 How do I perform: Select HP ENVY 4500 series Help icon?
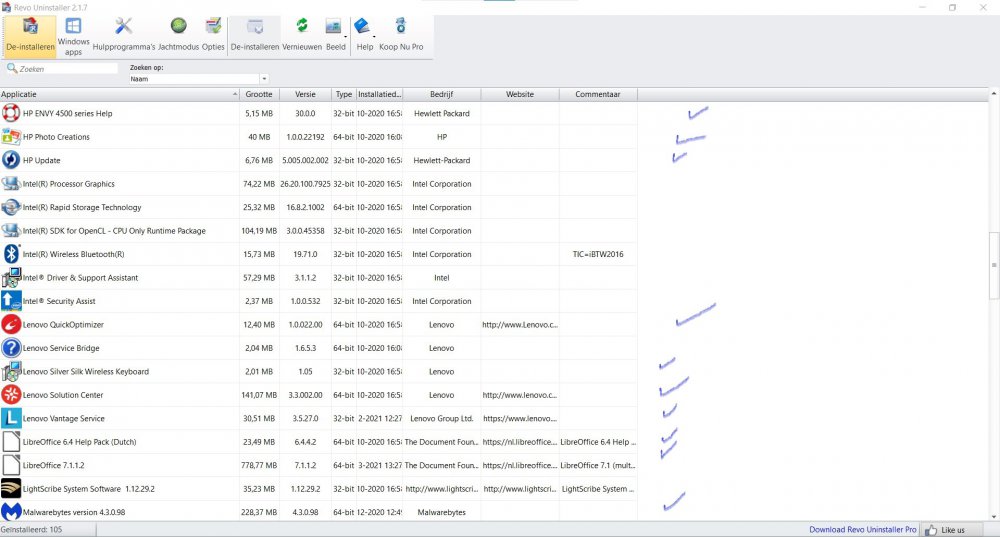coord(11,114)
